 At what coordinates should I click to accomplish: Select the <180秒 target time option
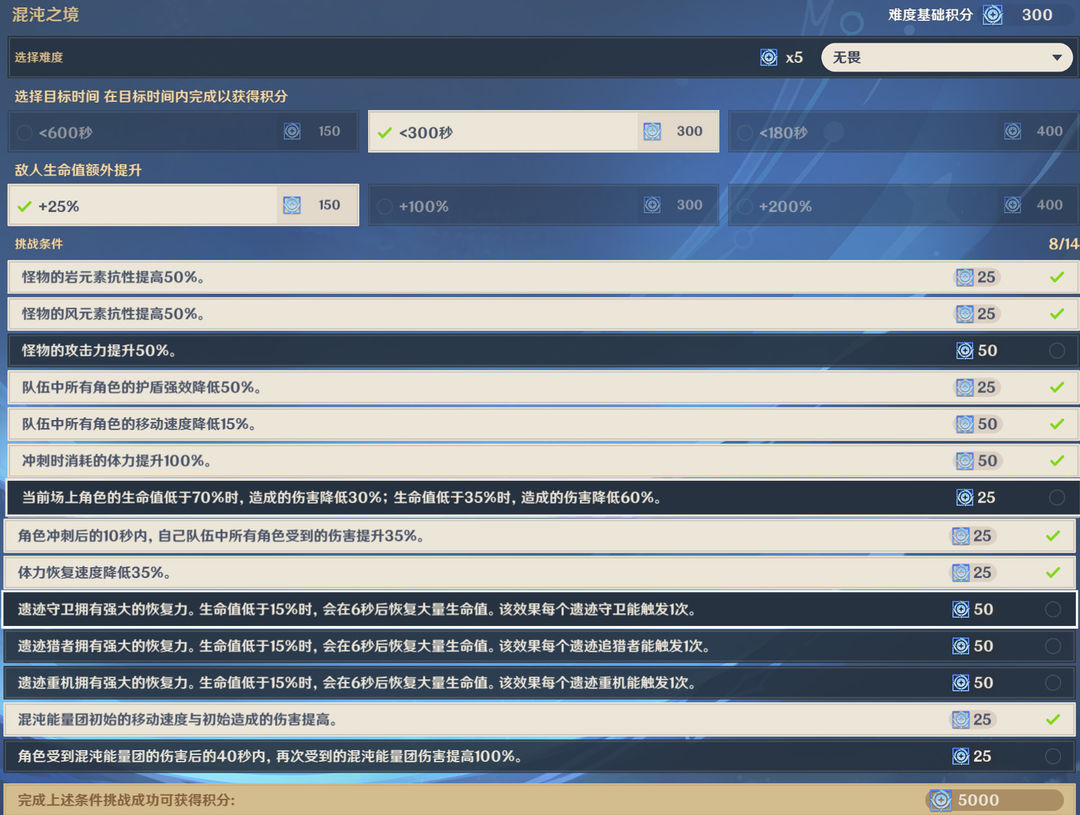[x=904, y=131]
